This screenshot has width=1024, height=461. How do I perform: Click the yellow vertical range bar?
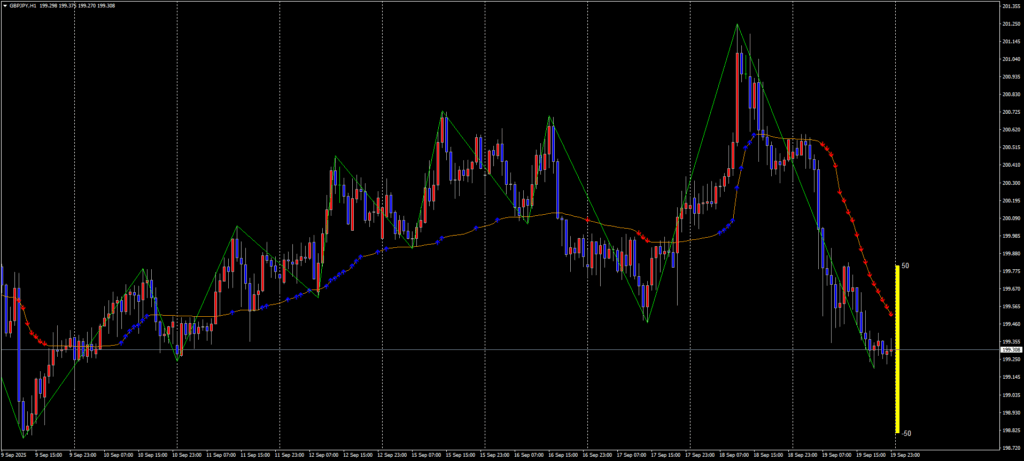click(897, 350)
